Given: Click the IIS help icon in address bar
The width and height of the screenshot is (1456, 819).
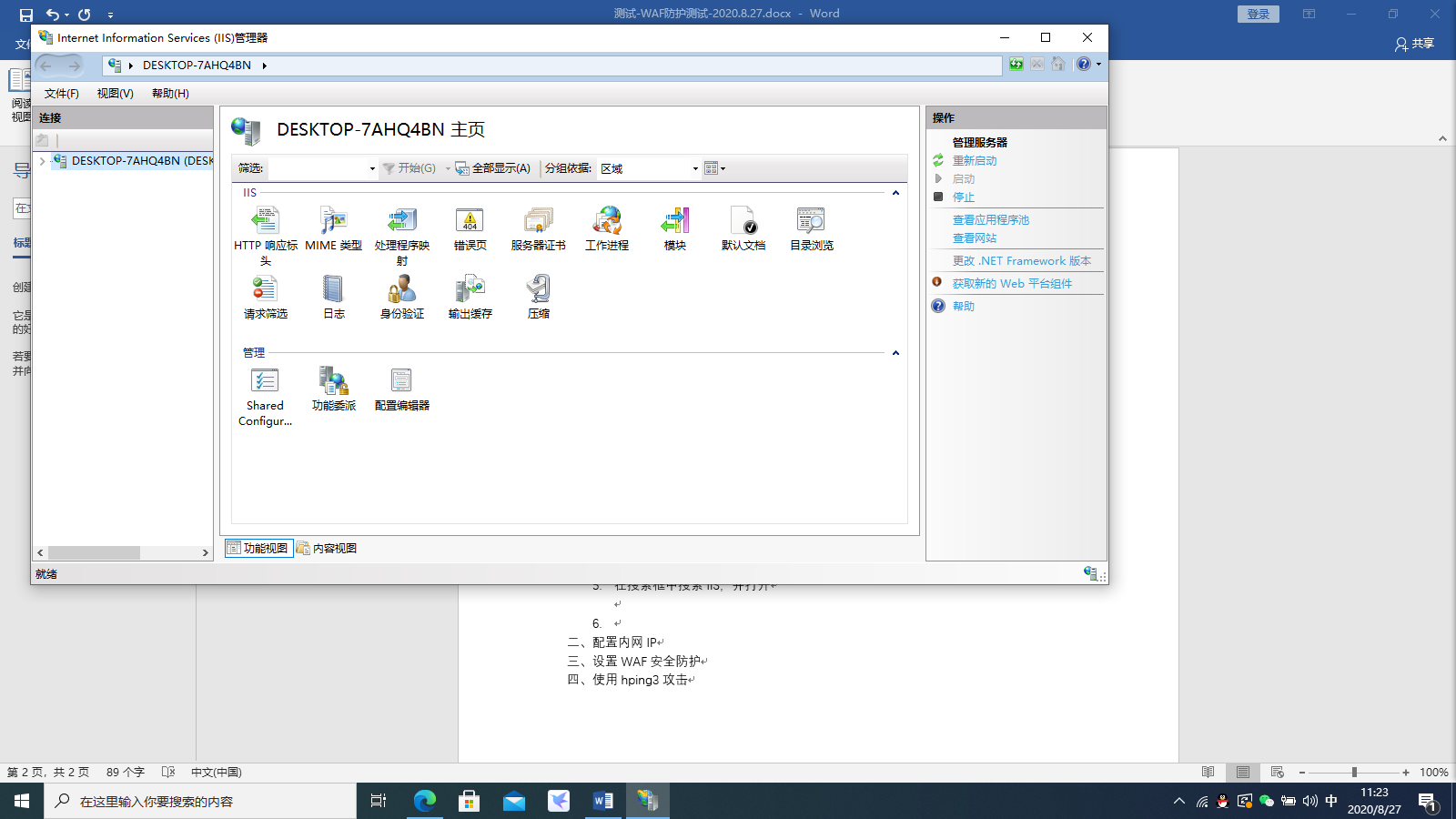Looking at the screenshot, I should coord(1083,65).
